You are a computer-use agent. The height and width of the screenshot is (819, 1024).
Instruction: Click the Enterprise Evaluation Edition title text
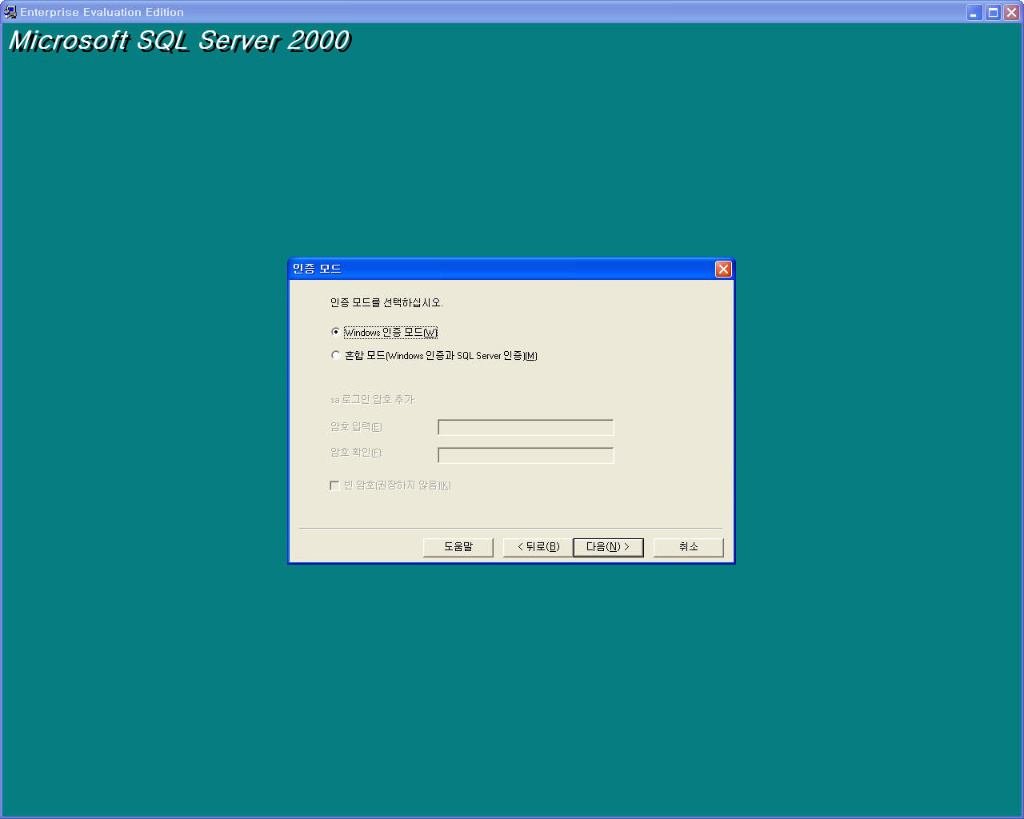click(102, 12)
